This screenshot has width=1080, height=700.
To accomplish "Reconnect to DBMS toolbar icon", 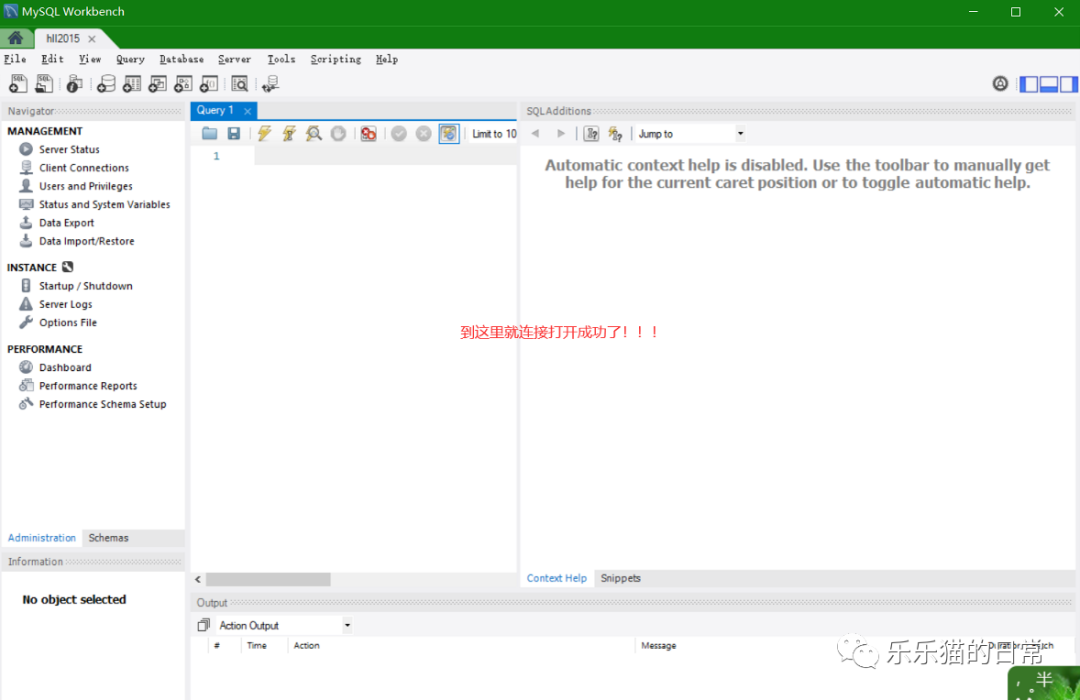I will [x=271, y=84].
